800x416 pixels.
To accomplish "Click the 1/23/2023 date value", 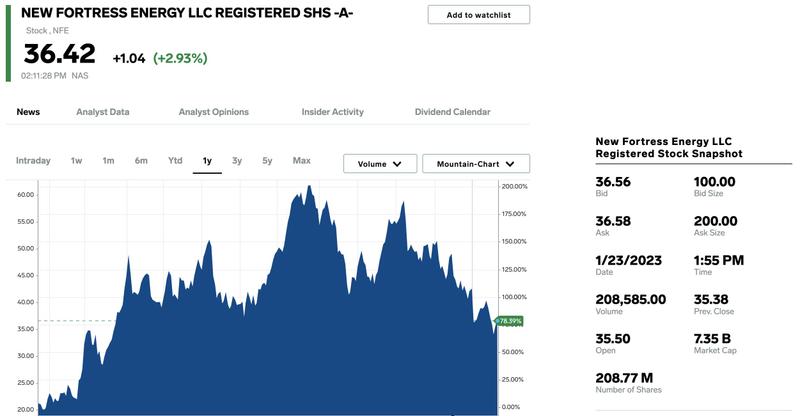I will pos(629,260).
